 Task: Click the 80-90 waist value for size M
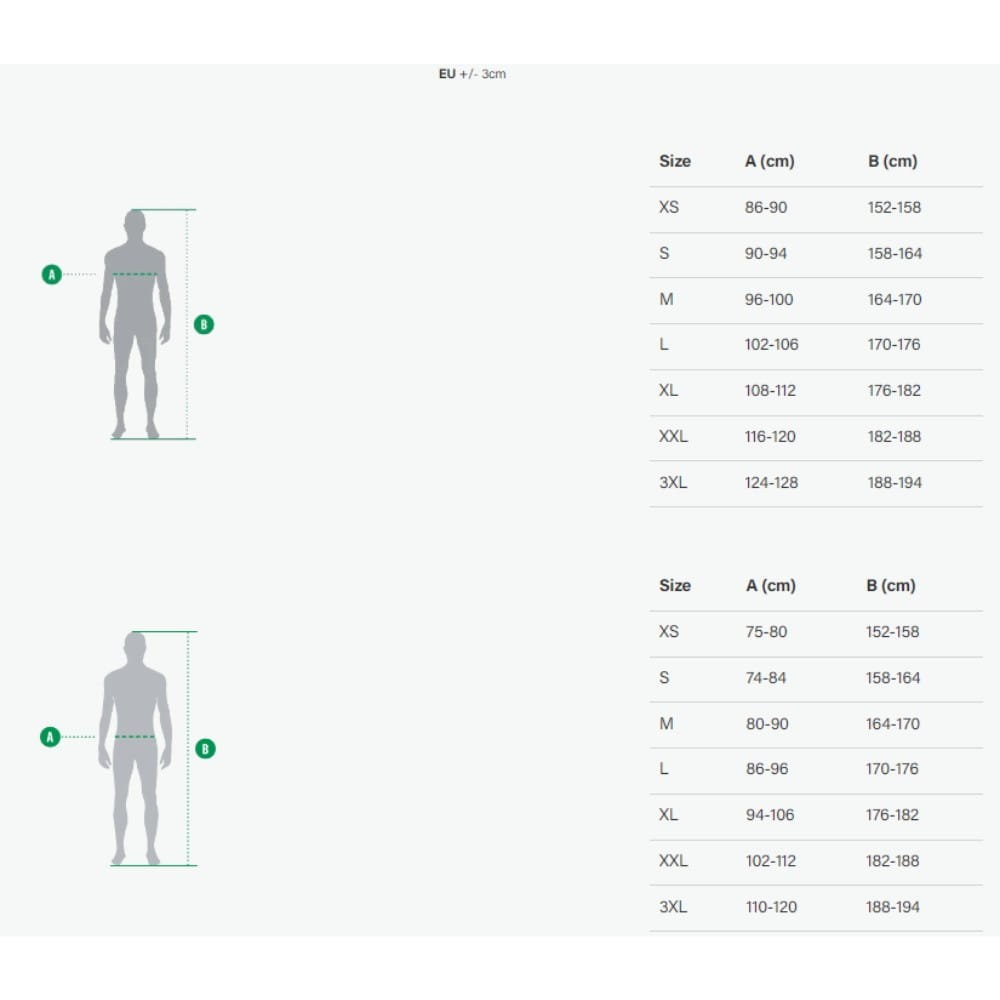pyautogui.click(x=767, y=724)
